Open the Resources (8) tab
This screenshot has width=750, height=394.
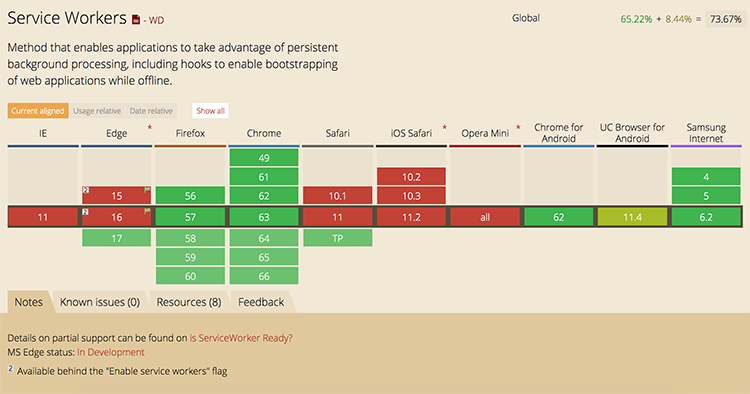pyautogui.click(x=189, y=302)
